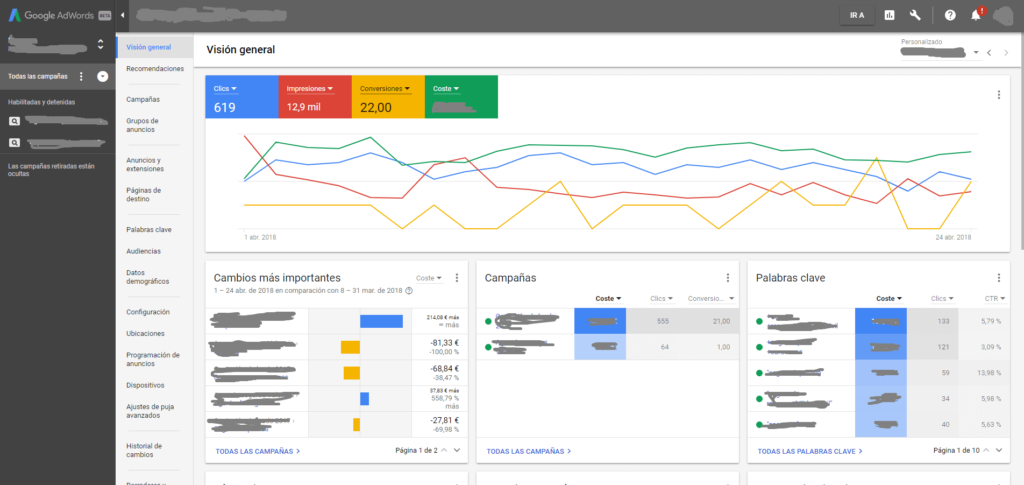Go to Grupos de anuncios
1024x485 pixels.
[142, 125]
